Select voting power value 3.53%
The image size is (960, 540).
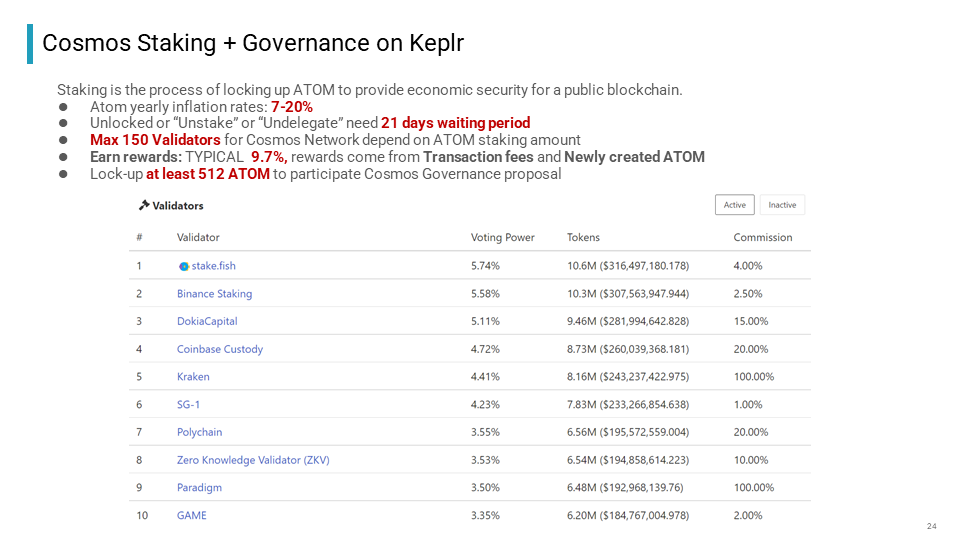click(486, 460)
